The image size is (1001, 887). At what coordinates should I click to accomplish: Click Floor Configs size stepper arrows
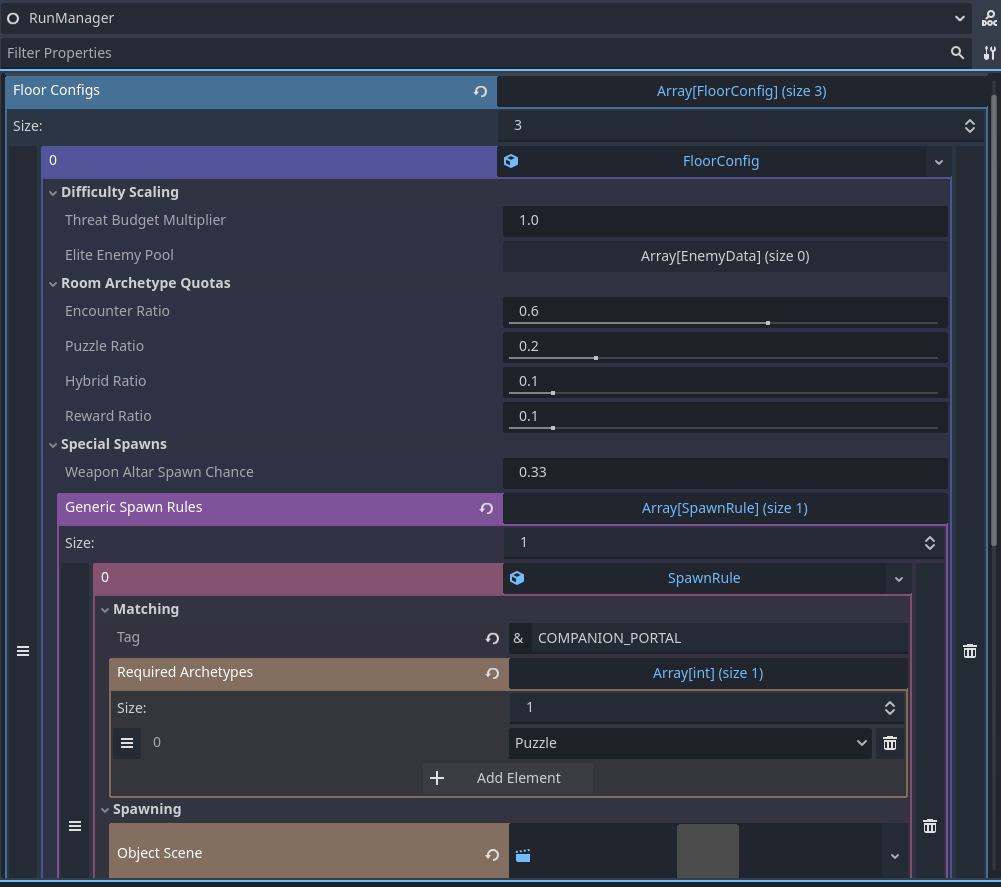point(969,126)
